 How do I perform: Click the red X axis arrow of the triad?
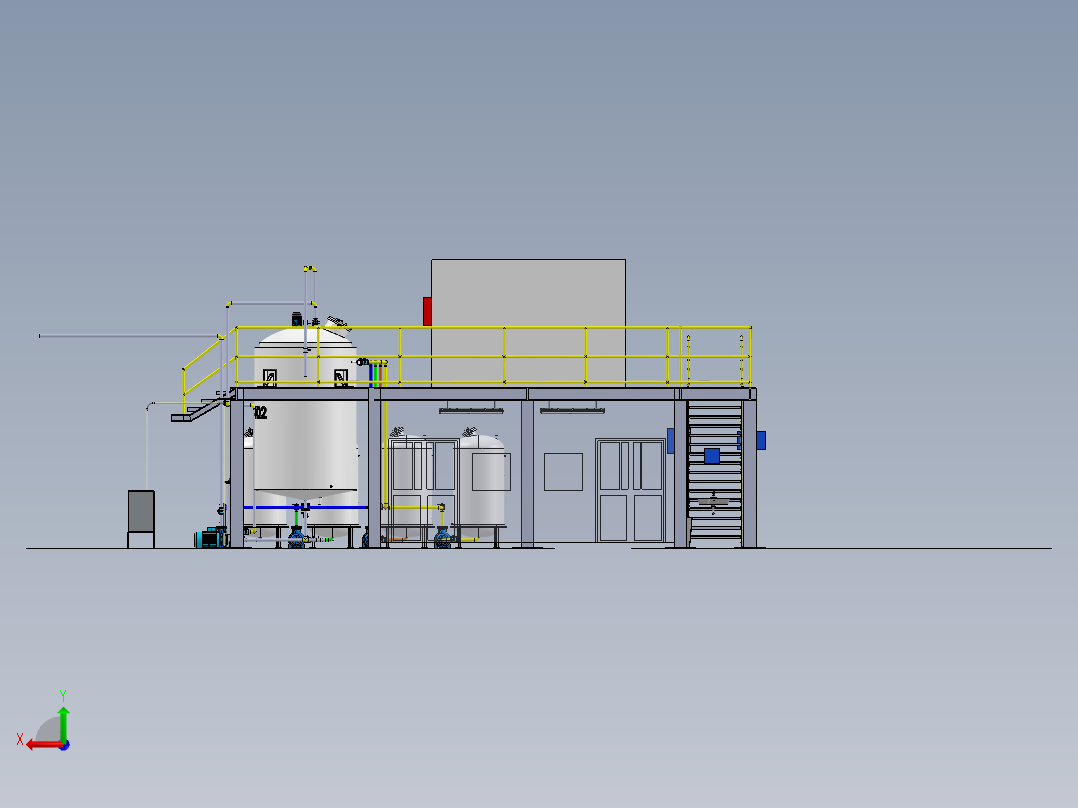tap(43, 745)
